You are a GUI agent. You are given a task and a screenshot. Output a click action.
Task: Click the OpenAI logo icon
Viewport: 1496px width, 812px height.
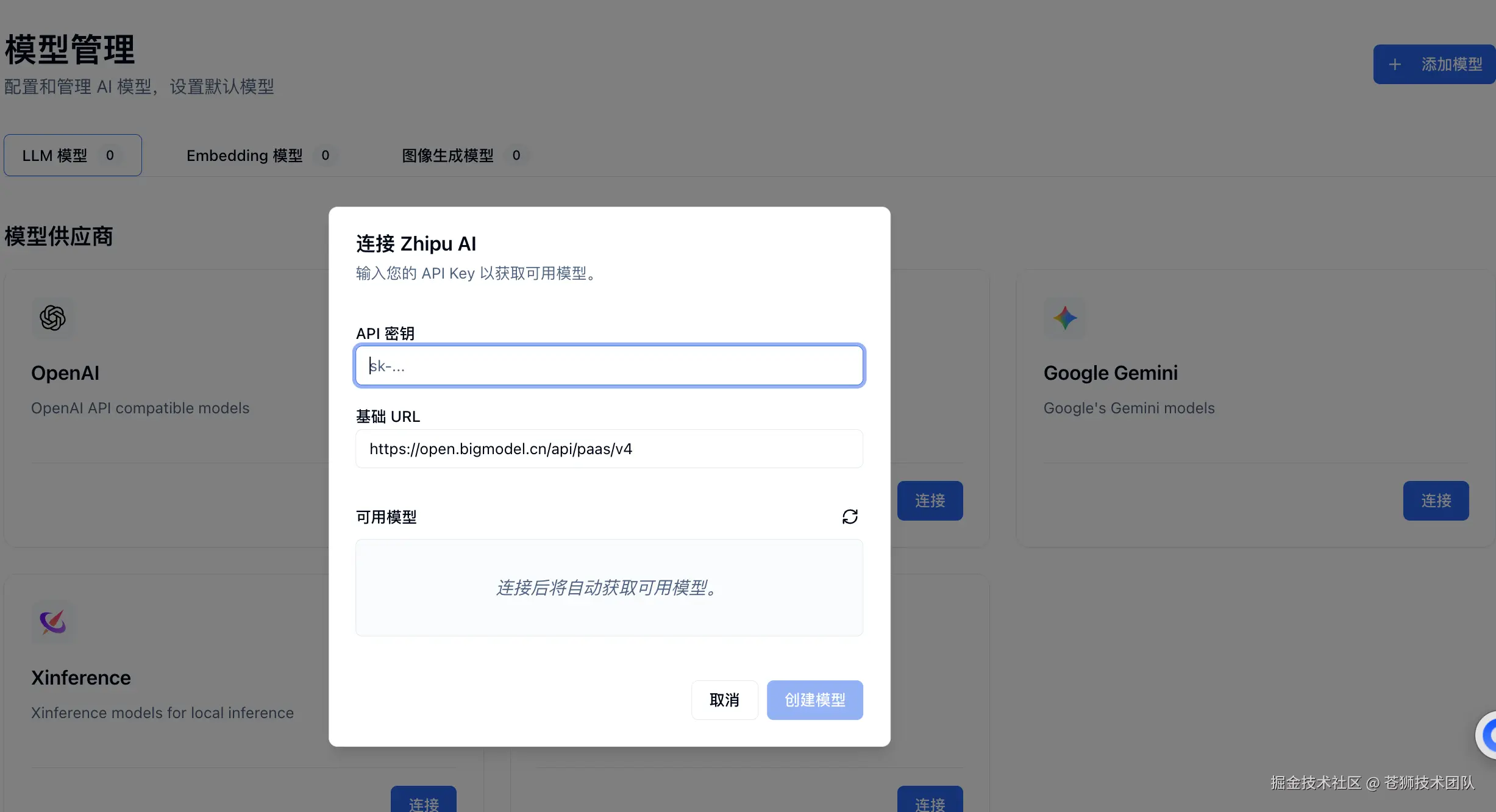(x=53, y=318)
